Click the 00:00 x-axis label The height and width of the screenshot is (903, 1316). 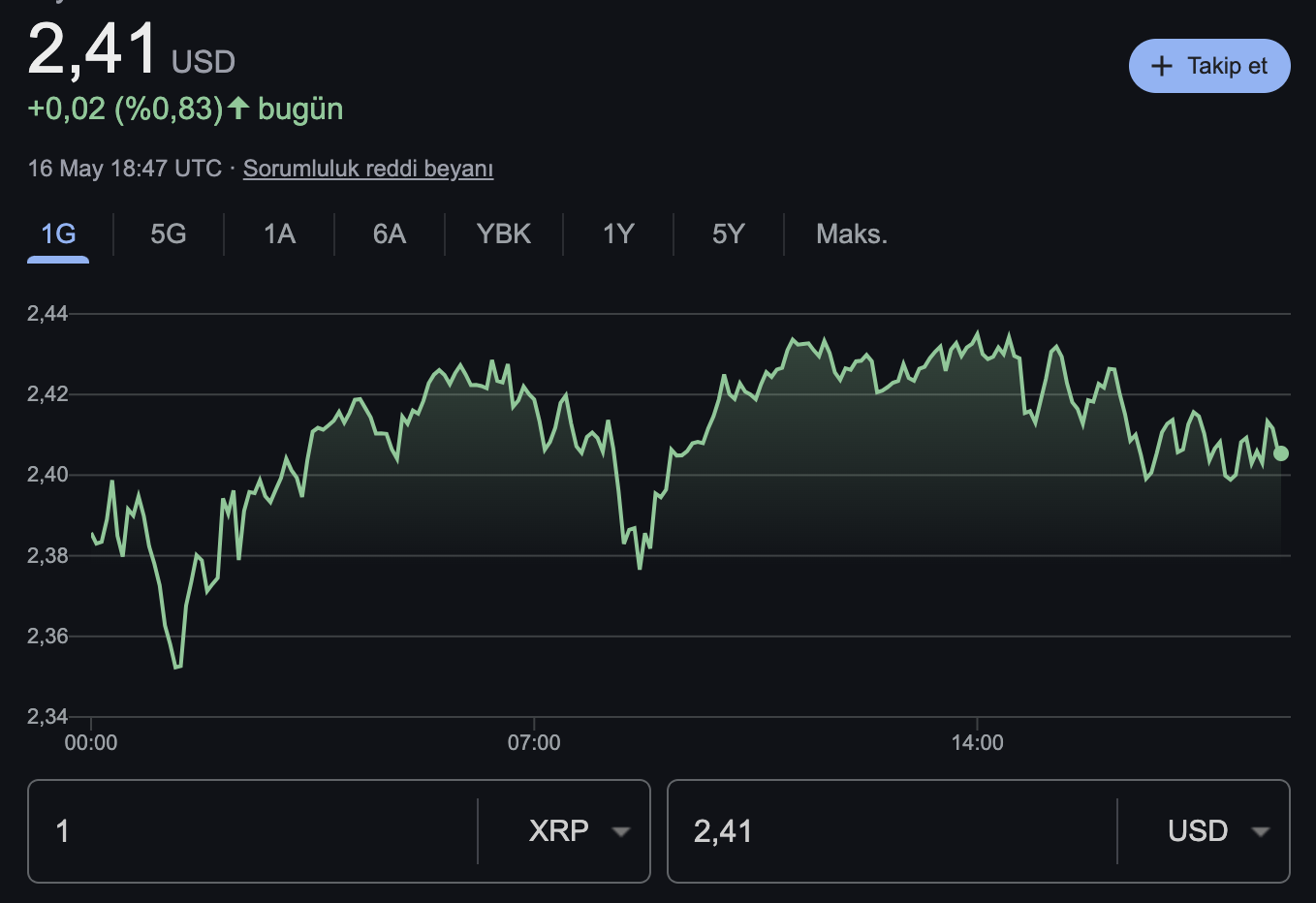point(91,743)
